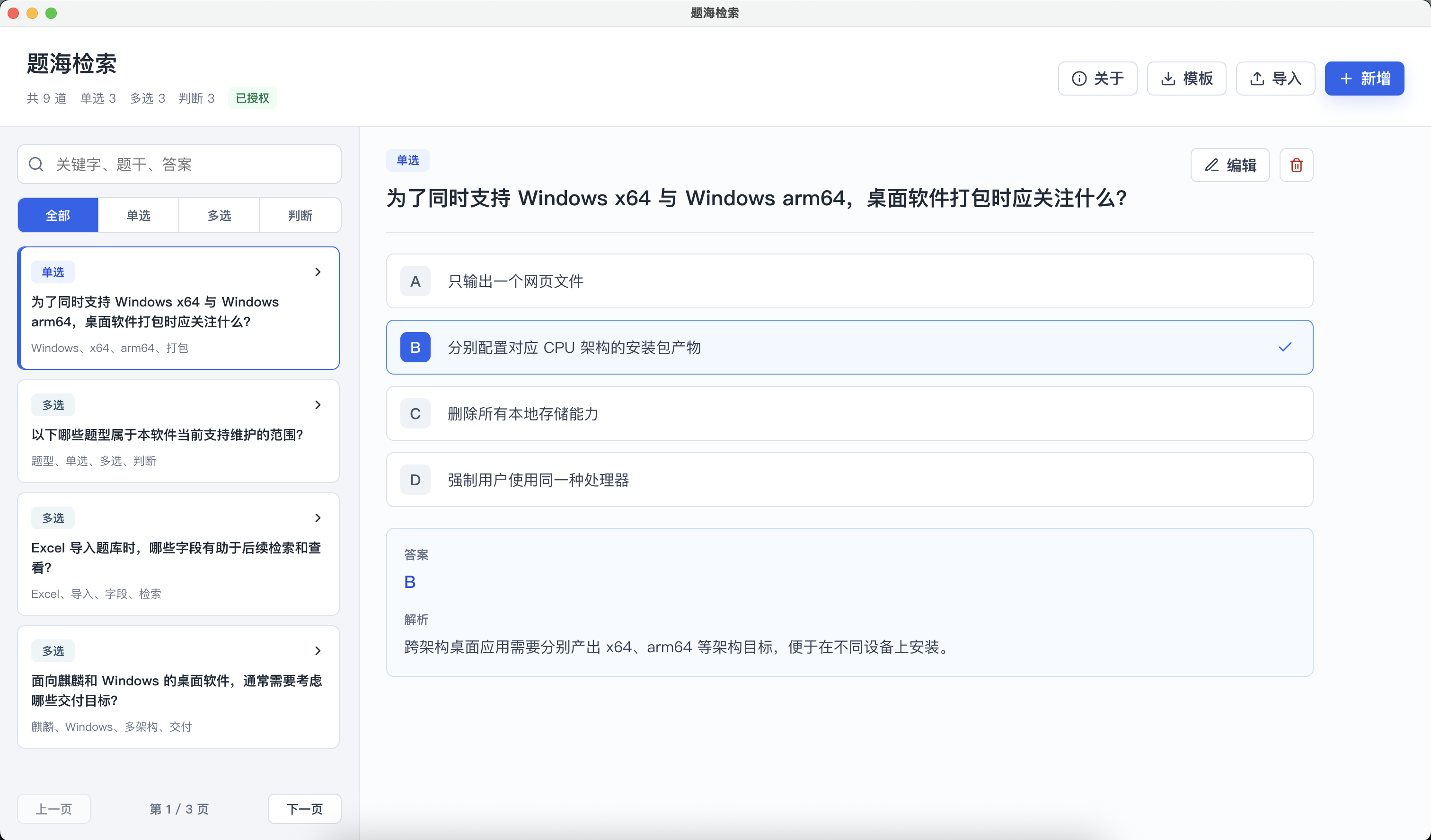Go to 下一页 next page
1431x840 pixels.
click(x=304, y=809)
